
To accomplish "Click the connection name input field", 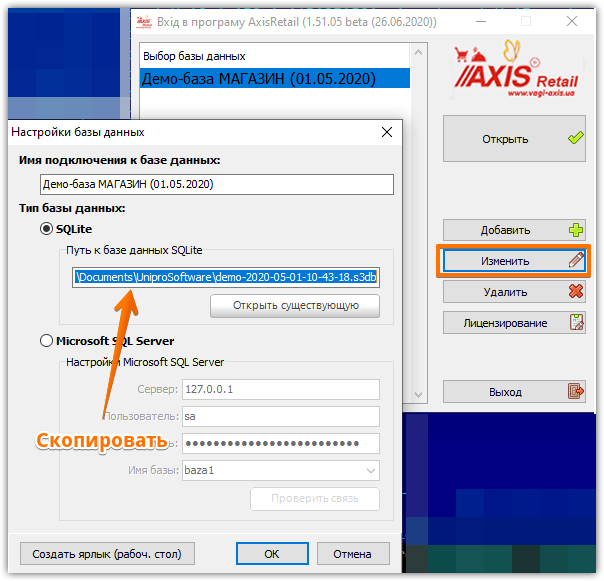I will (x=217, y=184).
